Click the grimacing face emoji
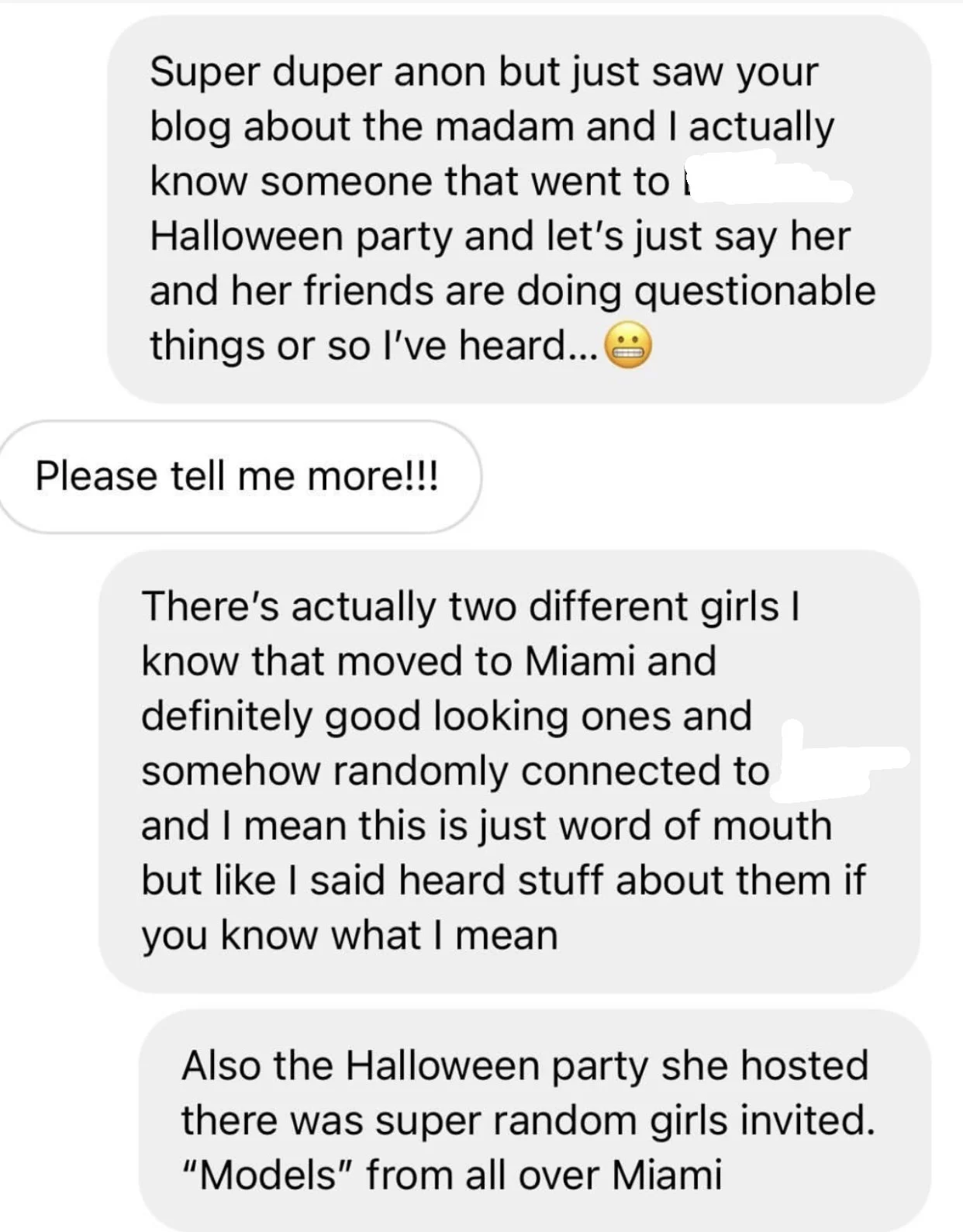This screenshot has height=1232, width=963. point(627,347)
